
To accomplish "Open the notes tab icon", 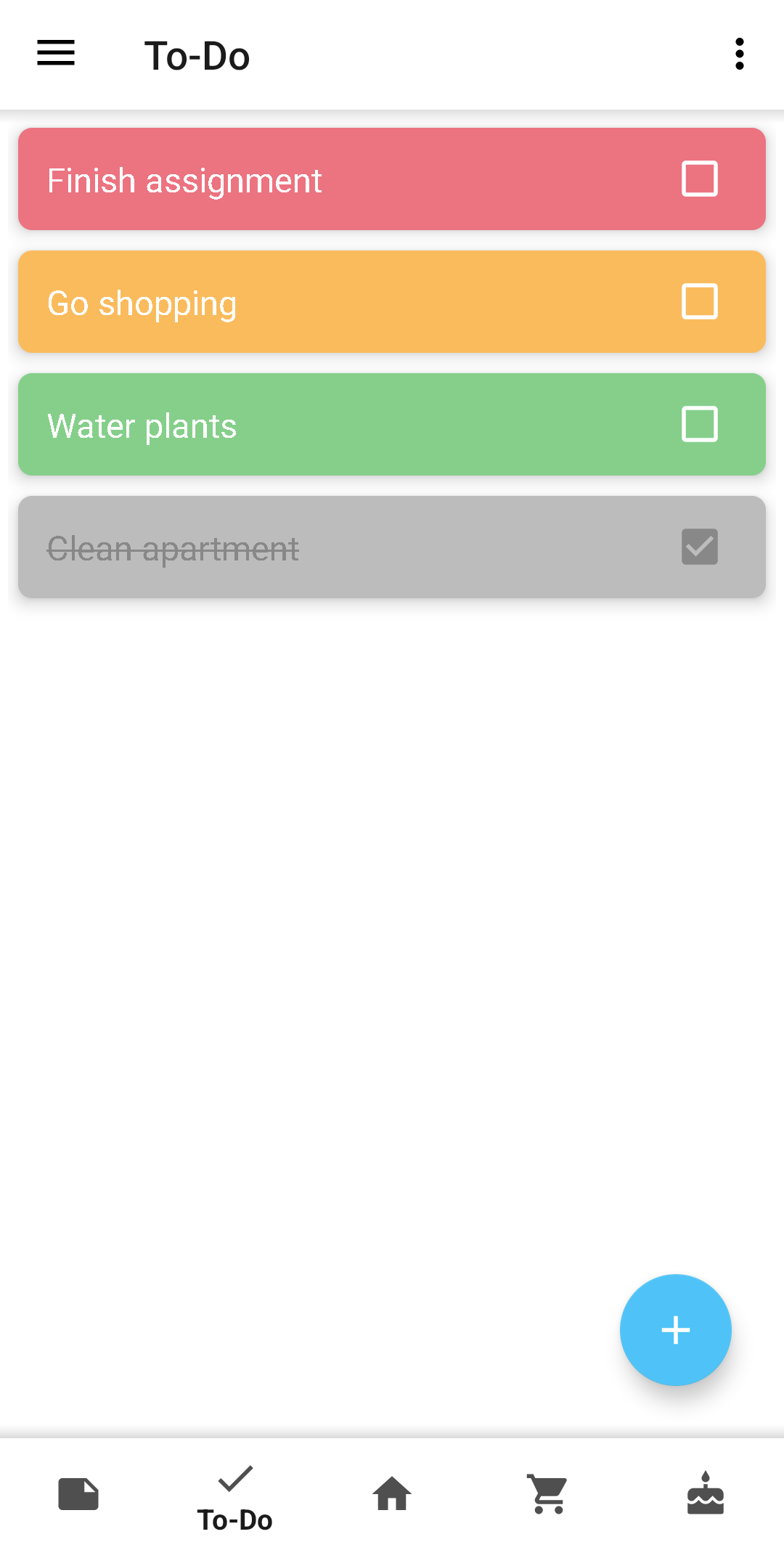I will [78, 1494].
